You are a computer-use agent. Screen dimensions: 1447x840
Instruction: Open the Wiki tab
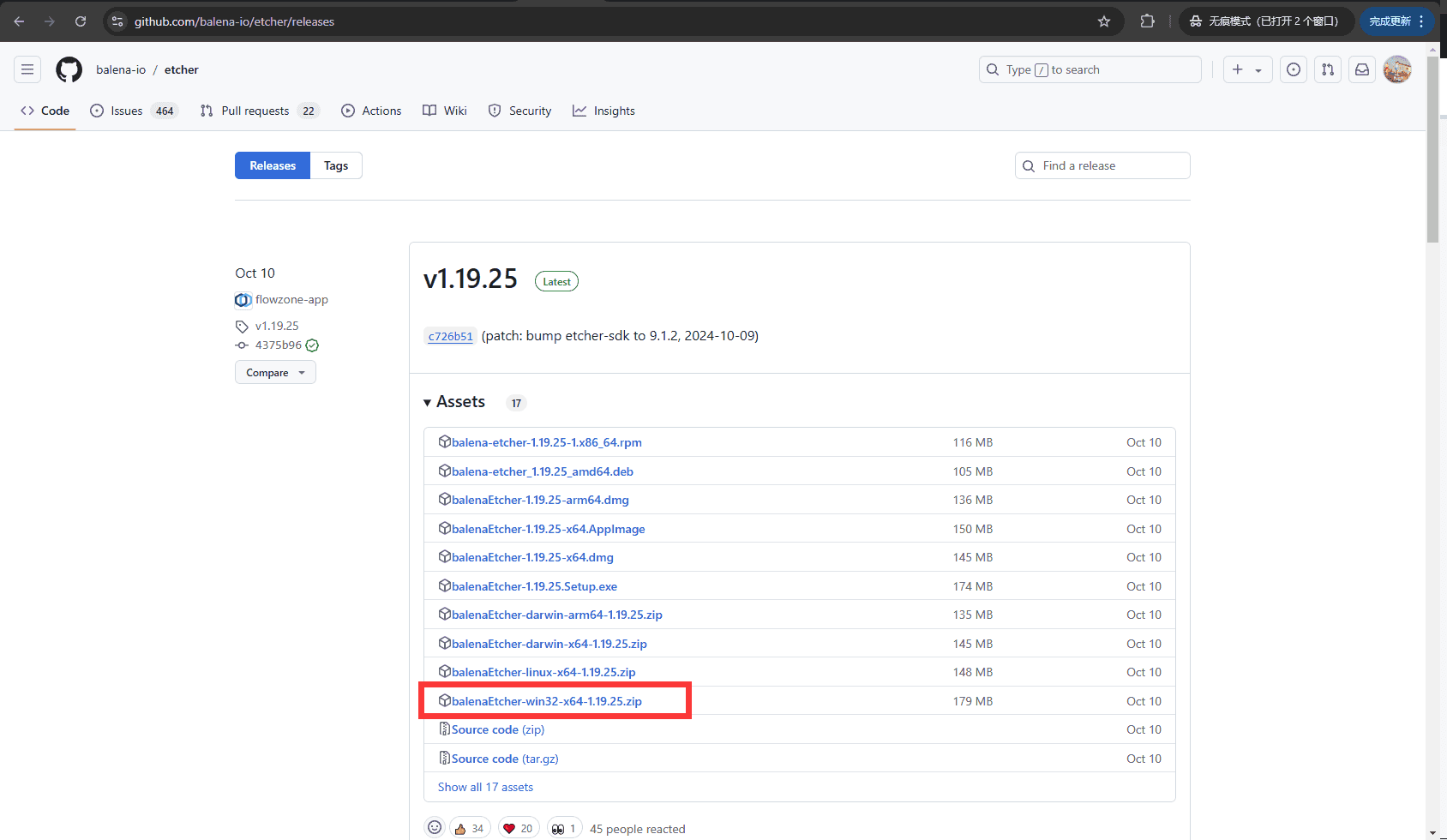point(445,111)
